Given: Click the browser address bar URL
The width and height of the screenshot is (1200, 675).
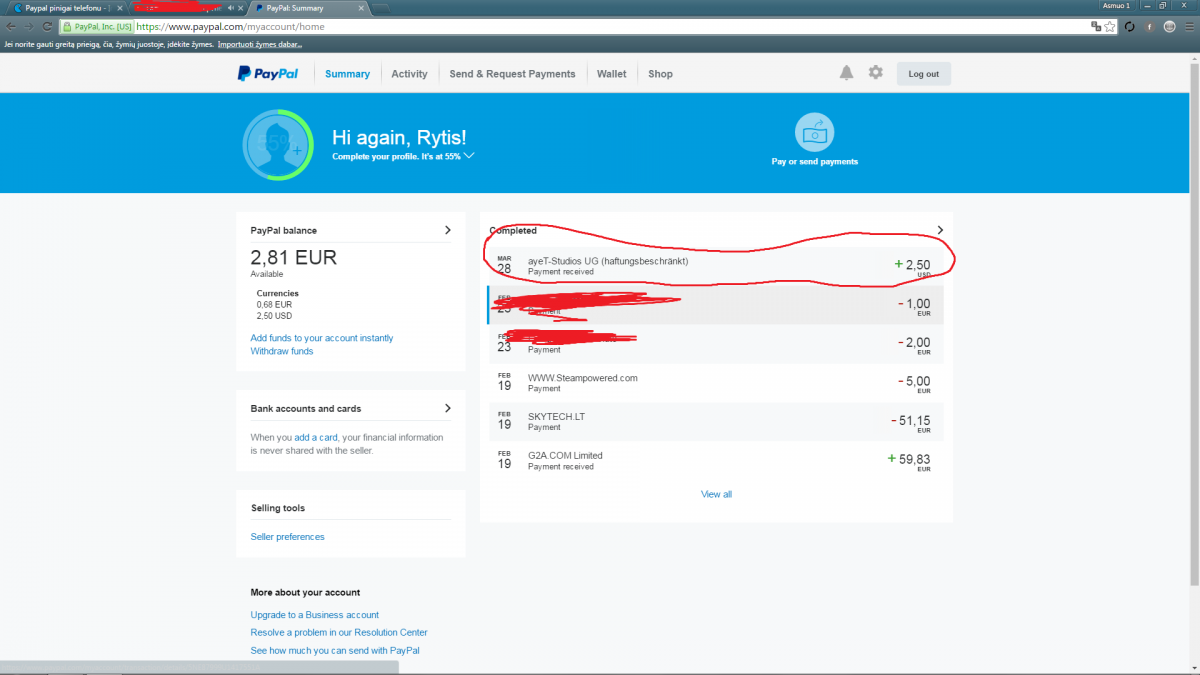Looking at the screenshot, I should pos(229,27).
